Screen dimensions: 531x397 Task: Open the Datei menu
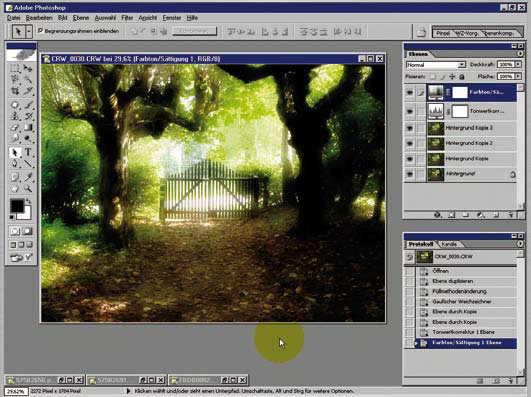coord(14,18)
